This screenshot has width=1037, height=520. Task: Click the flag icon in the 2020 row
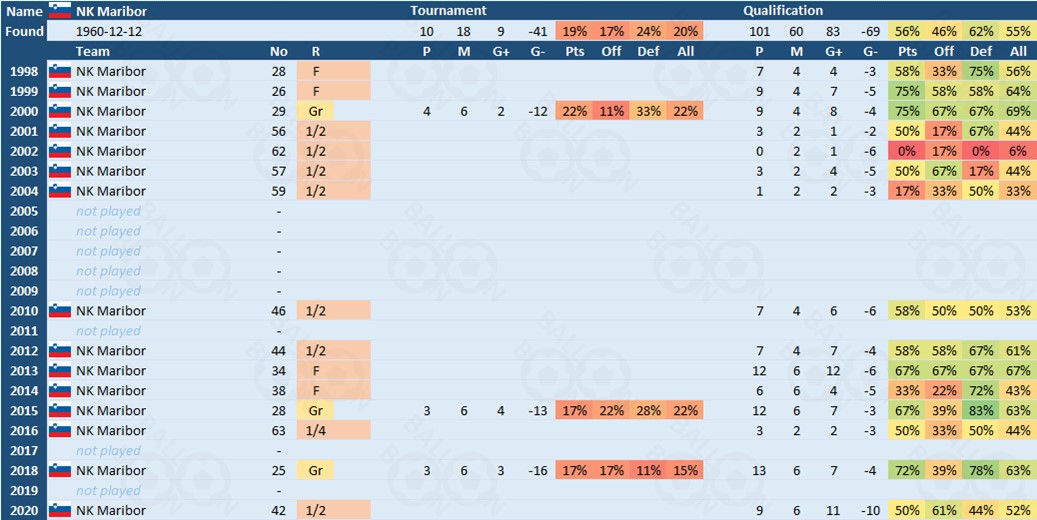(60, 511)
